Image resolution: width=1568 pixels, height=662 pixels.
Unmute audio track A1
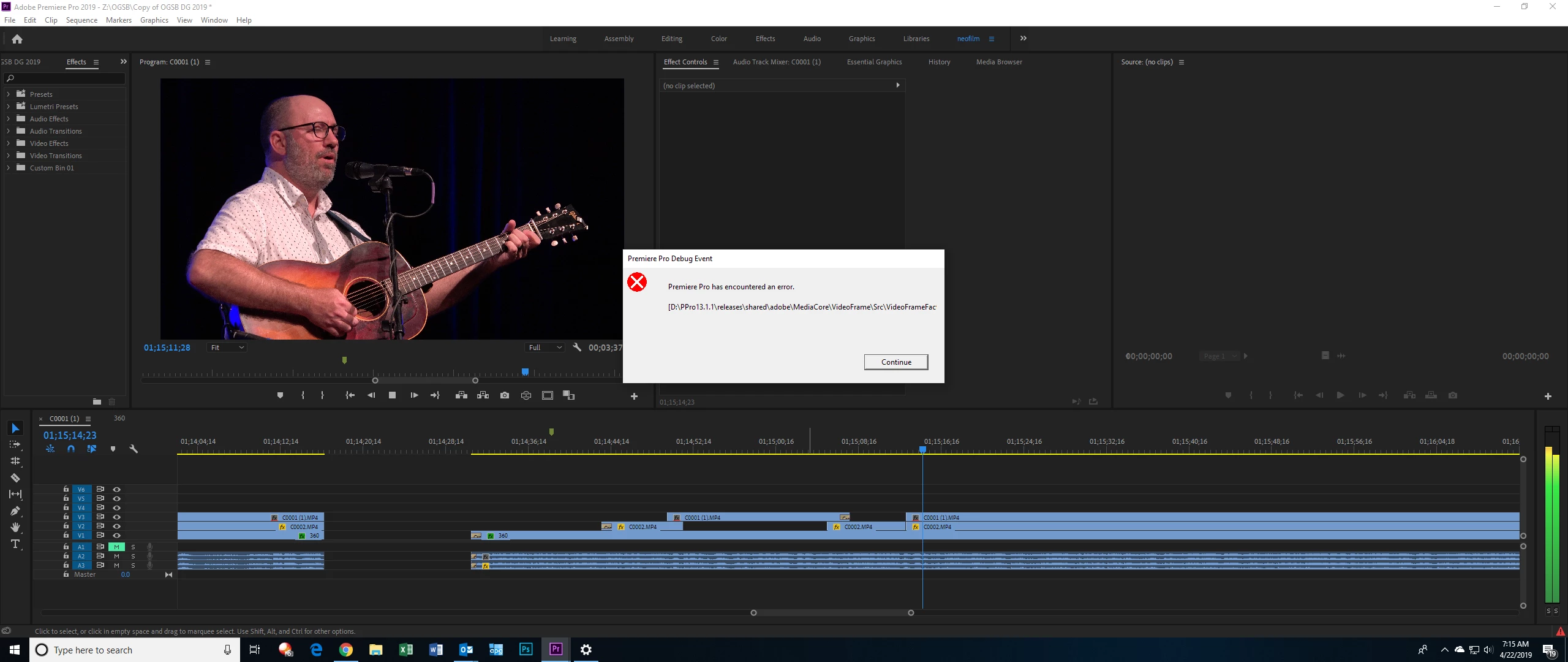point(116,547)
